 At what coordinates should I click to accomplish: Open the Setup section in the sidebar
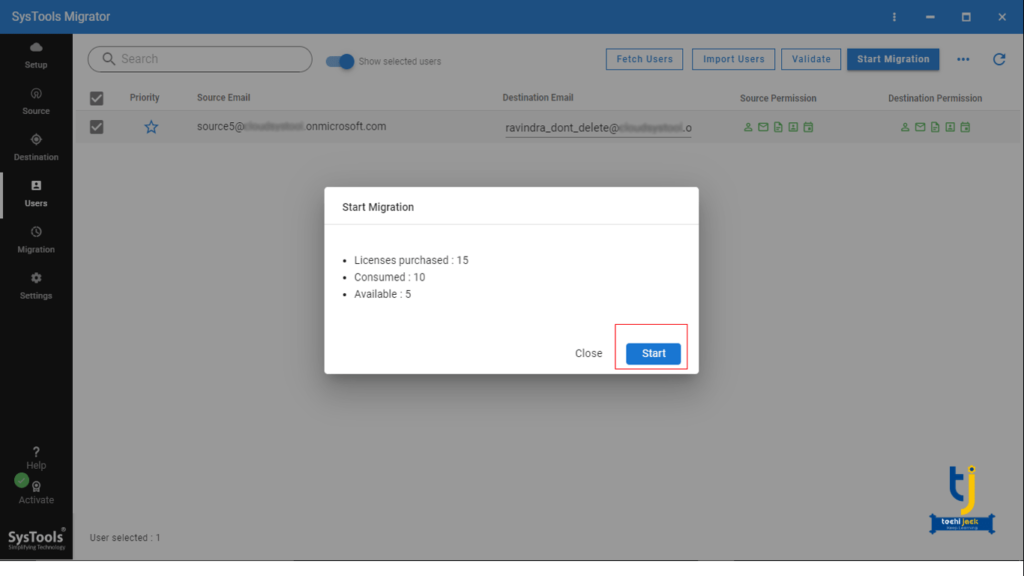(36, 56)
